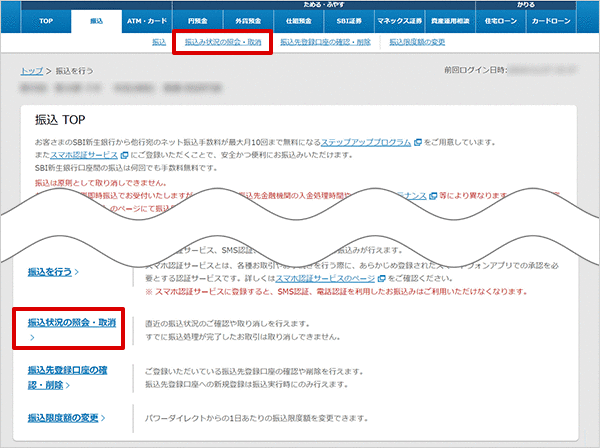Open 振込状況の照会・取消 link in the main list

[71, 323]
